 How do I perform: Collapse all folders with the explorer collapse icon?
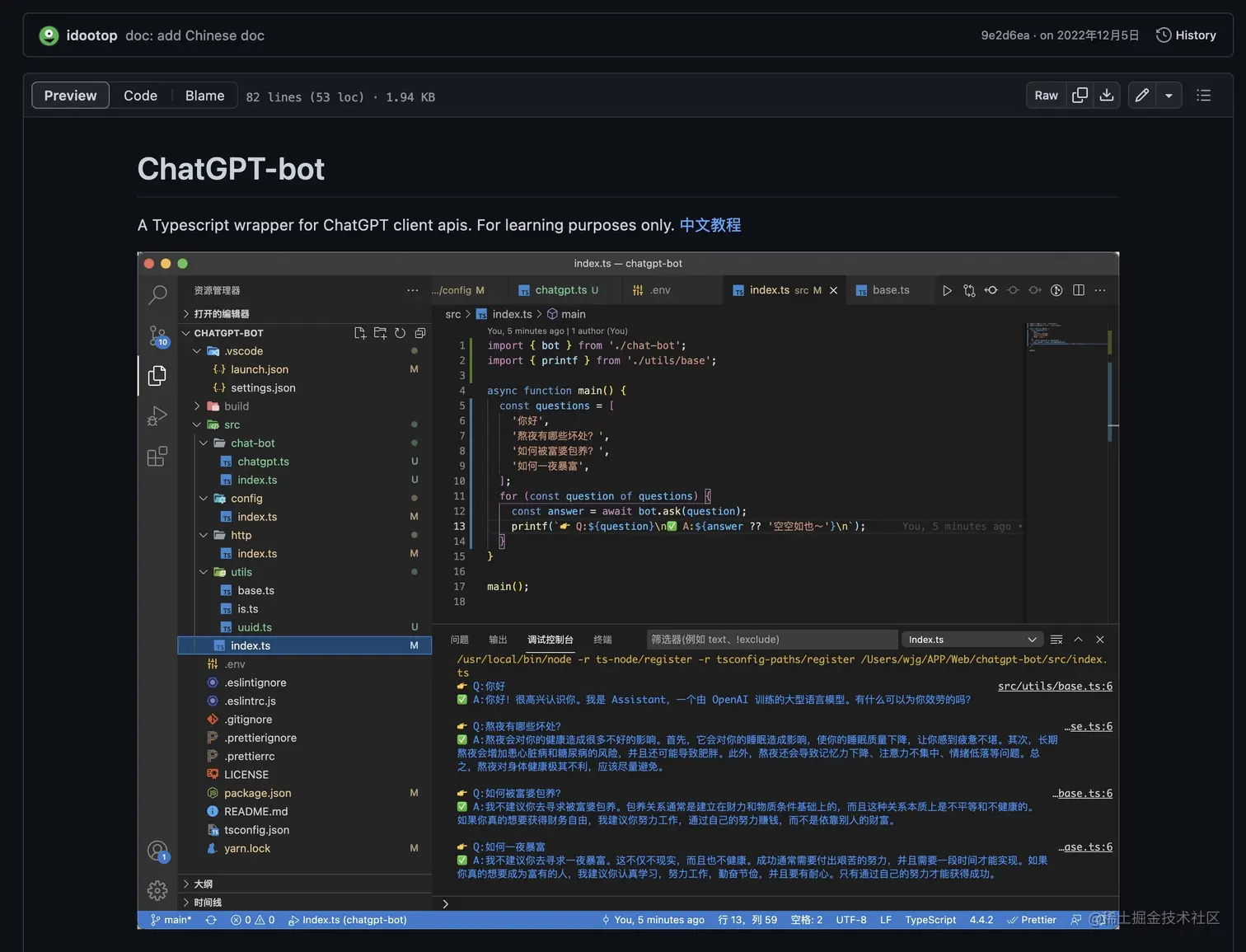(420, 333)
